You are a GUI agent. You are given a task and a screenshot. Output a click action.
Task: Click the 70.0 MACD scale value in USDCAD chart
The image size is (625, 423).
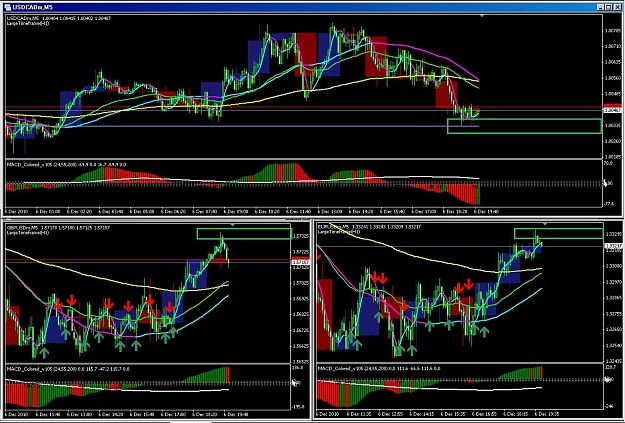click(608, 163)
